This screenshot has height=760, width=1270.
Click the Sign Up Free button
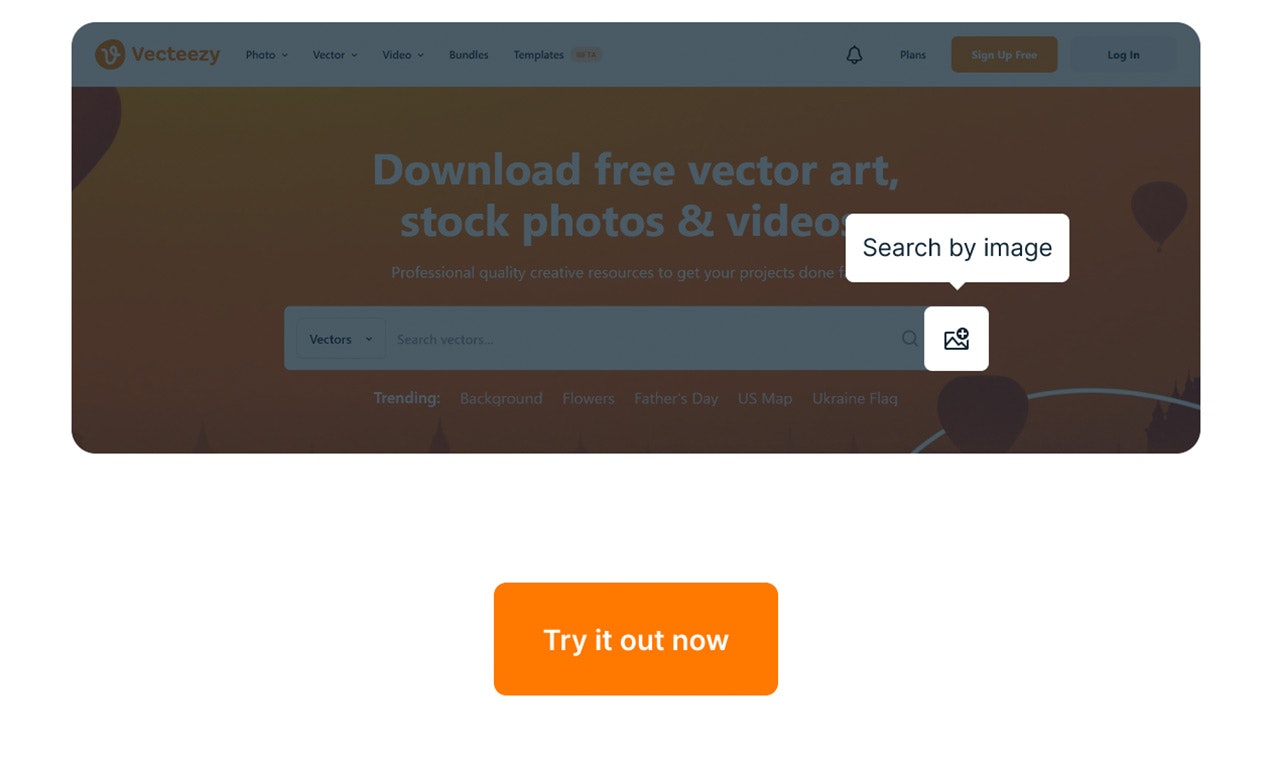pos(1004,55)
